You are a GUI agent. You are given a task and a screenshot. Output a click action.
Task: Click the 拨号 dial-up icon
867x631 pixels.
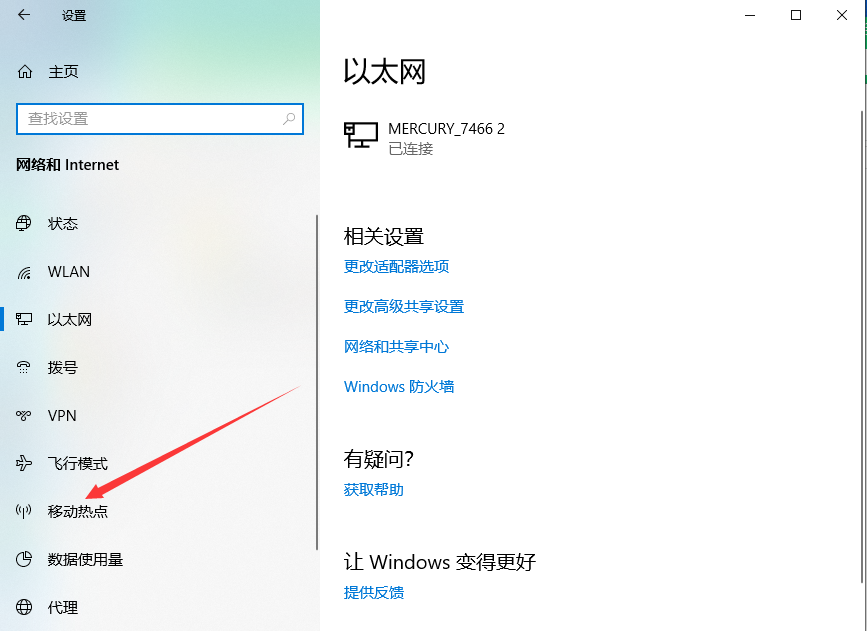click(x=24, y=367)
